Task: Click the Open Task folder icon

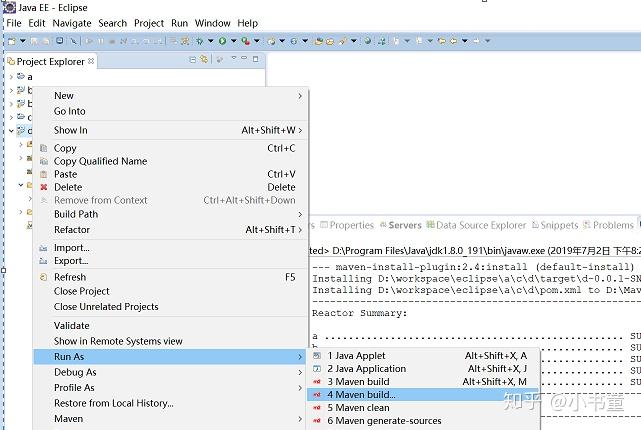Action: coord(330,41)
